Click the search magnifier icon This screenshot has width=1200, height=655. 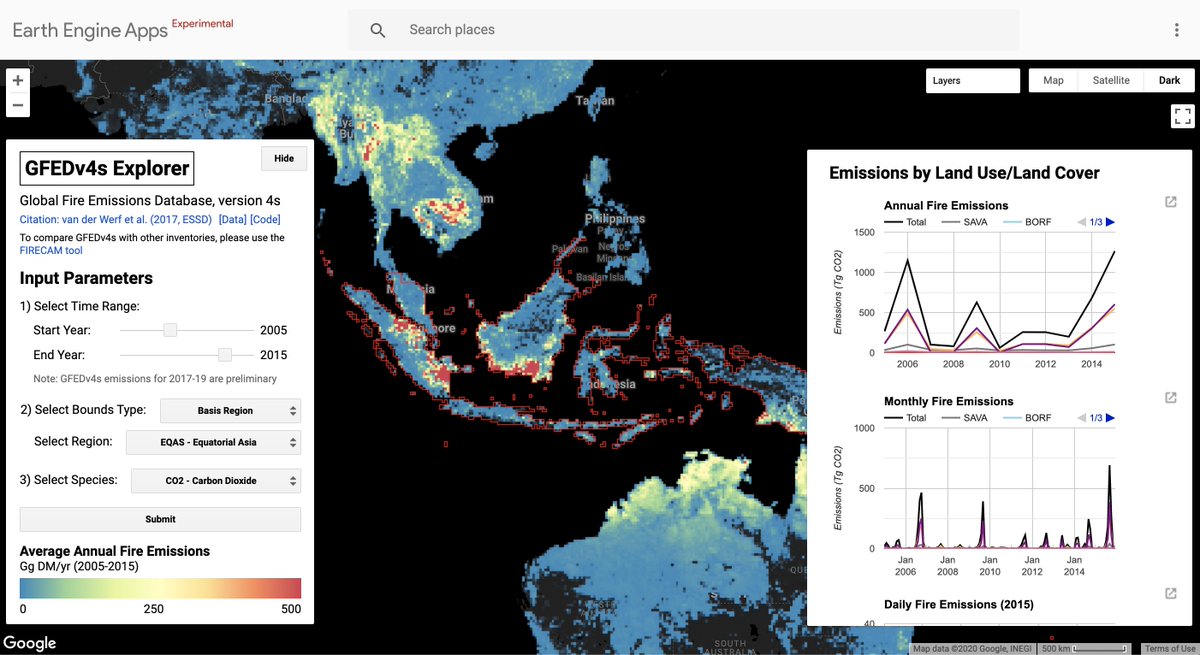378,30
